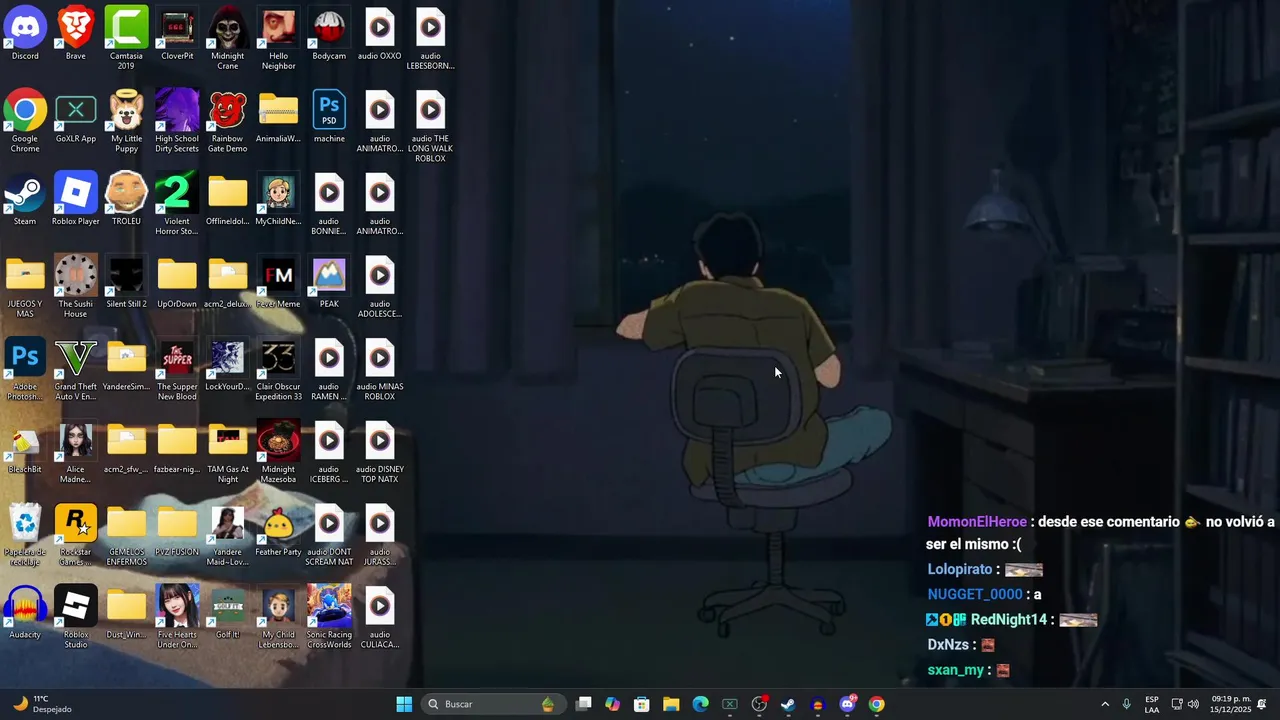This screenshot has width=1280, height=720.
Task: Select the Fever Meme FM icon
Action: pyautogui.click(x=278, y=283)
